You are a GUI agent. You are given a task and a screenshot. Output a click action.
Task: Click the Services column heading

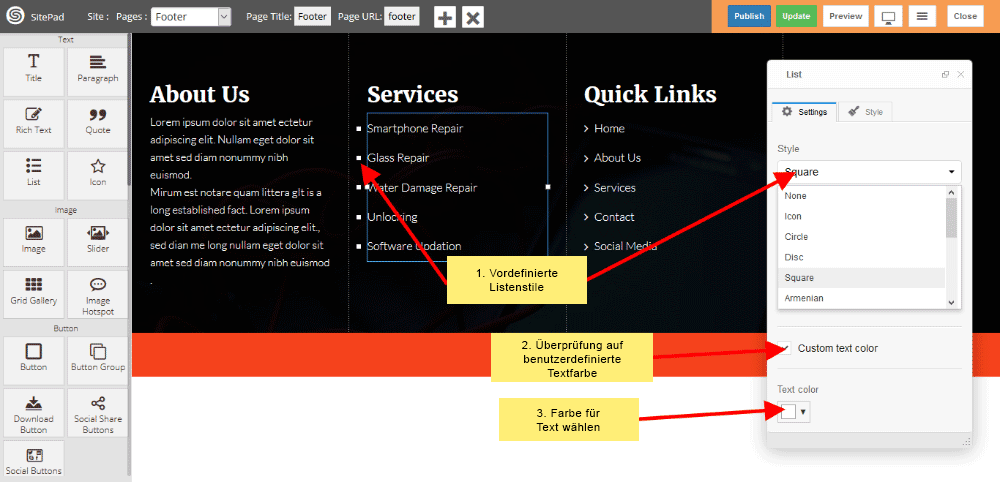[x=413, y=94]
